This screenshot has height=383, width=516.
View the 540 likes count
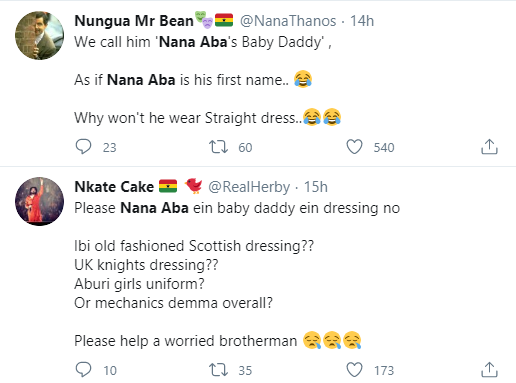click(x=384, y=147)
